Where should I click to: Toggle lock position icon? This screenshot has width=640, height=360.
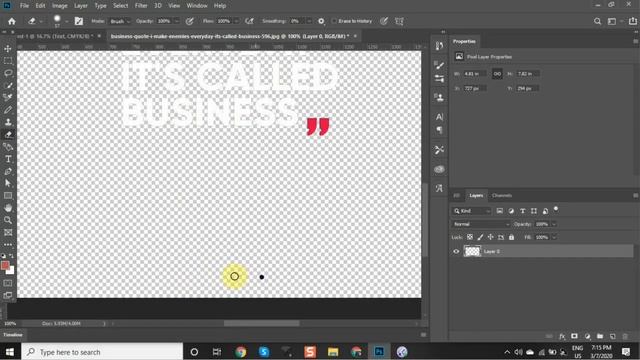[491, 237]
